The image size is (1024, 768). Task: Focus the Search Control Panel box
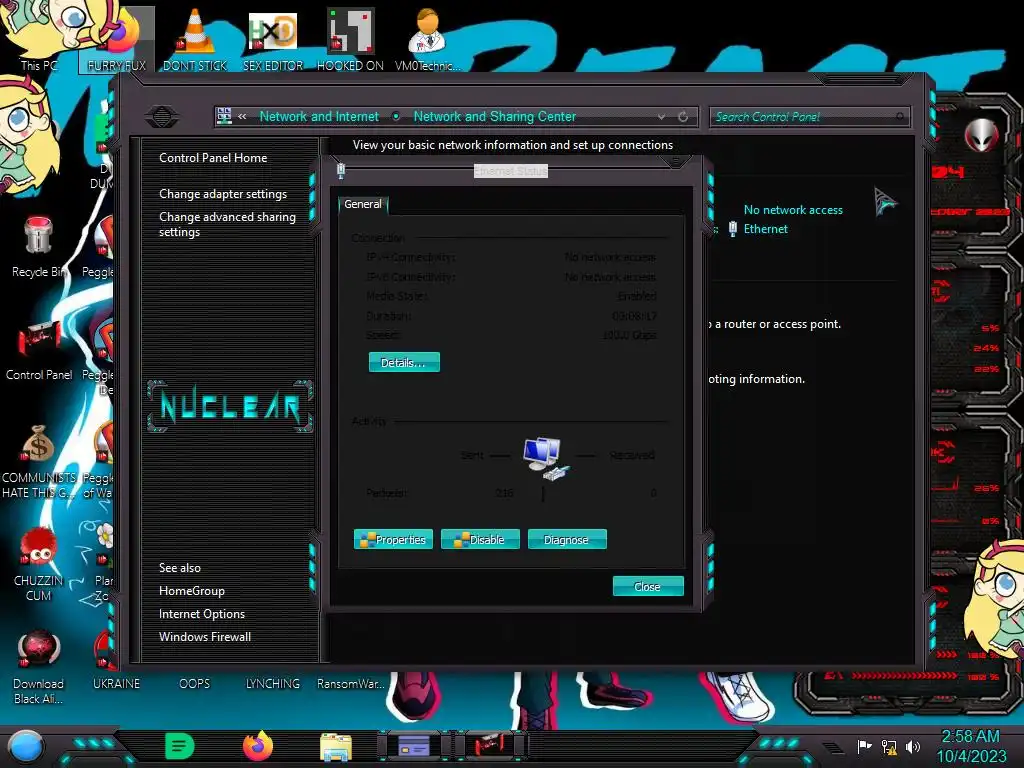[810, 117]
